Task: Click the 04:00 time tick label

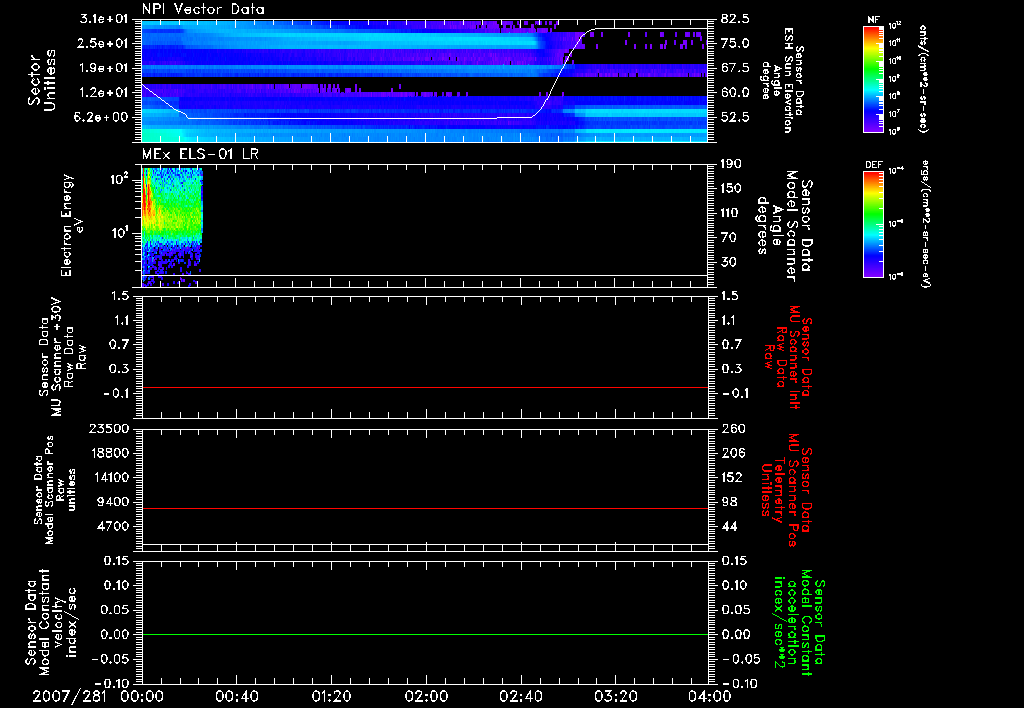Action: point(710,696)
